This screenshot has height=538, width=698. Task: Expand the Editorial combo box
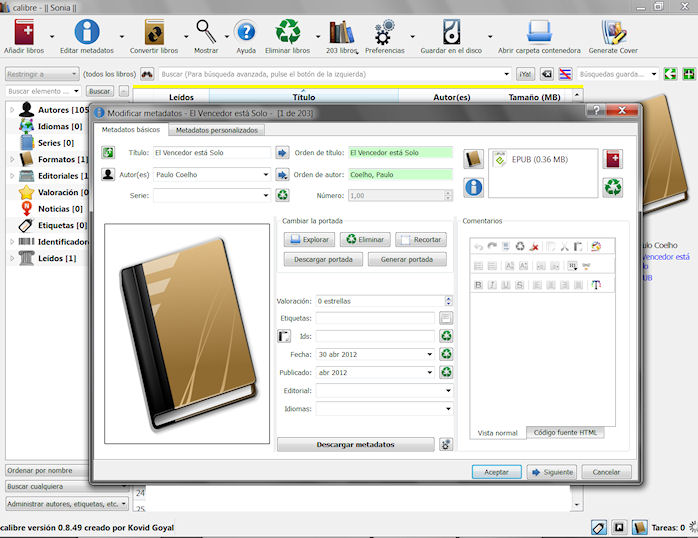coord(446,390)
